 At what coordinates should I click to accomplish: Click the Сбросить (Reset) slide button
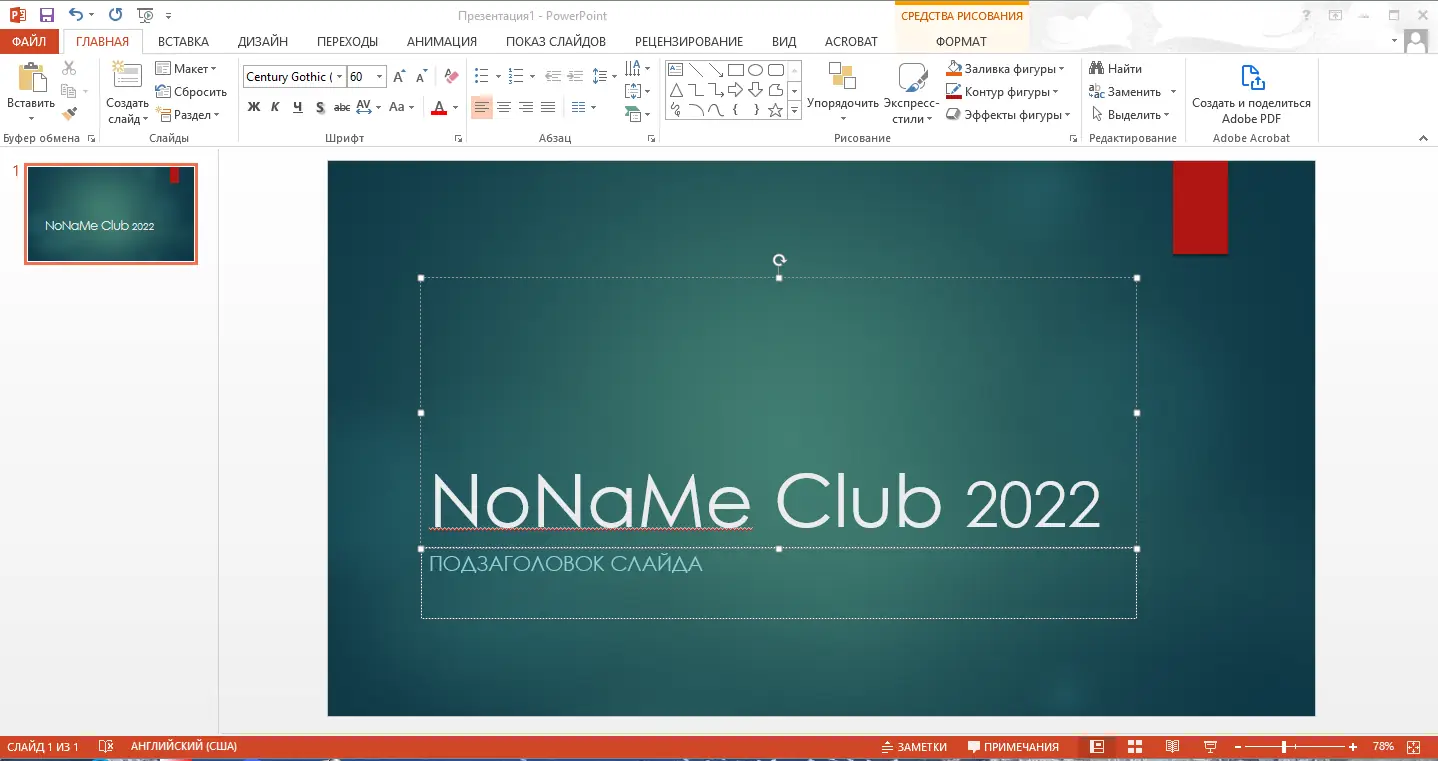coord(191,91)
